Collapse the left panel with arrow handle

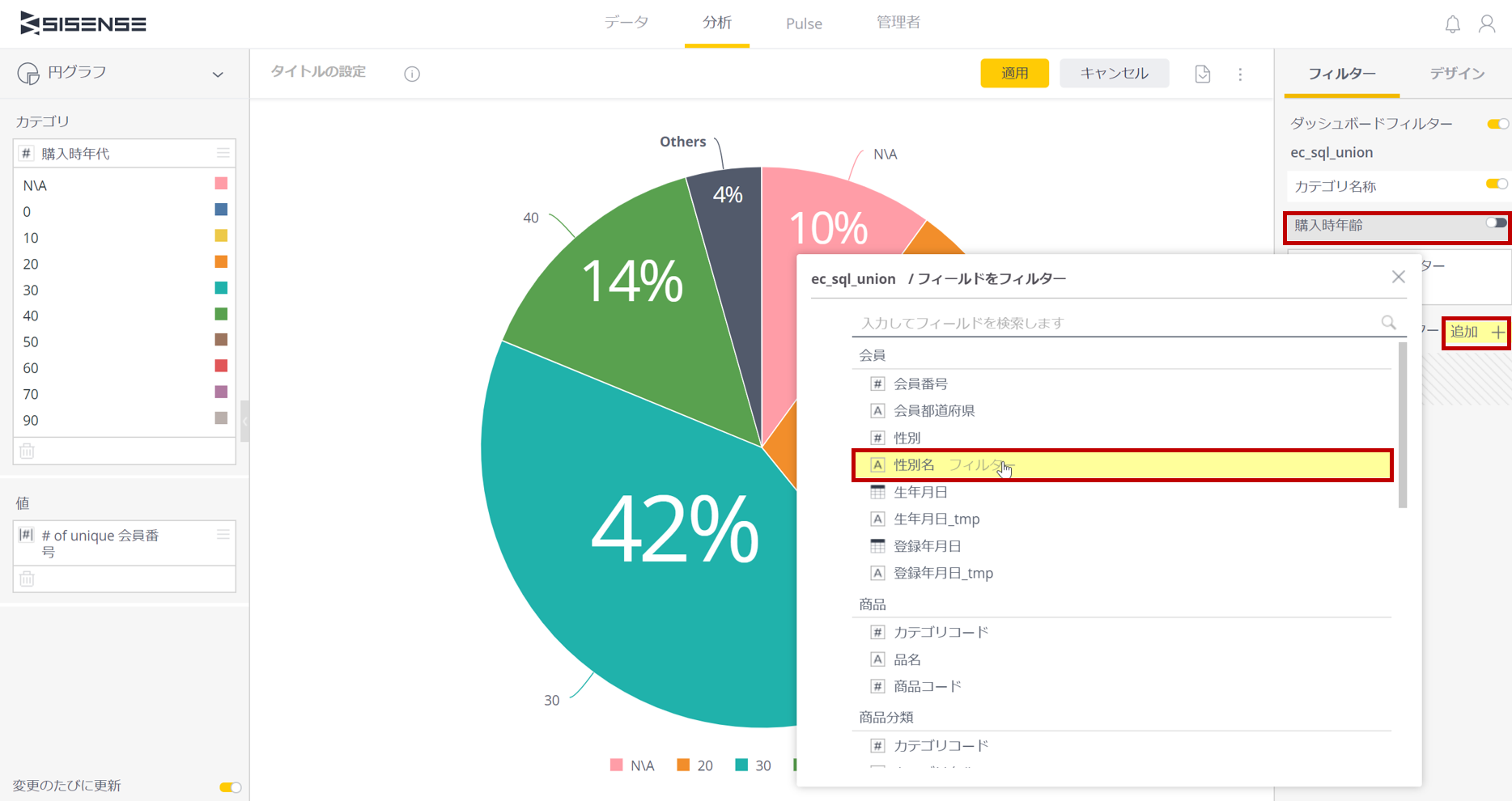click(244, 421)
